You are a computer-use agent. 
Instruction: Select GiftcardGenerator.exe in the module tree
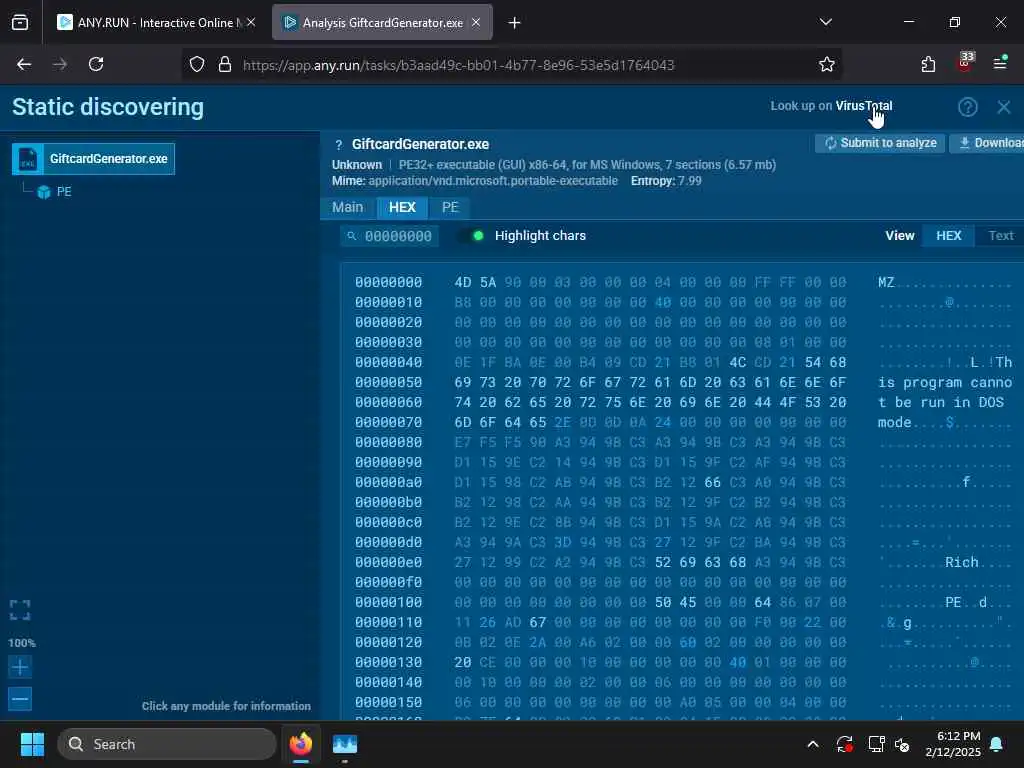click(93, 159)
